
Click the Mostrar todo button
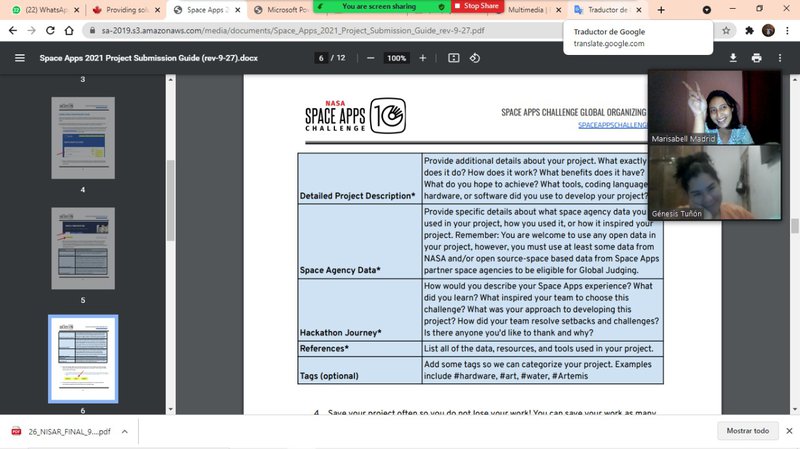tap(746, 430)
